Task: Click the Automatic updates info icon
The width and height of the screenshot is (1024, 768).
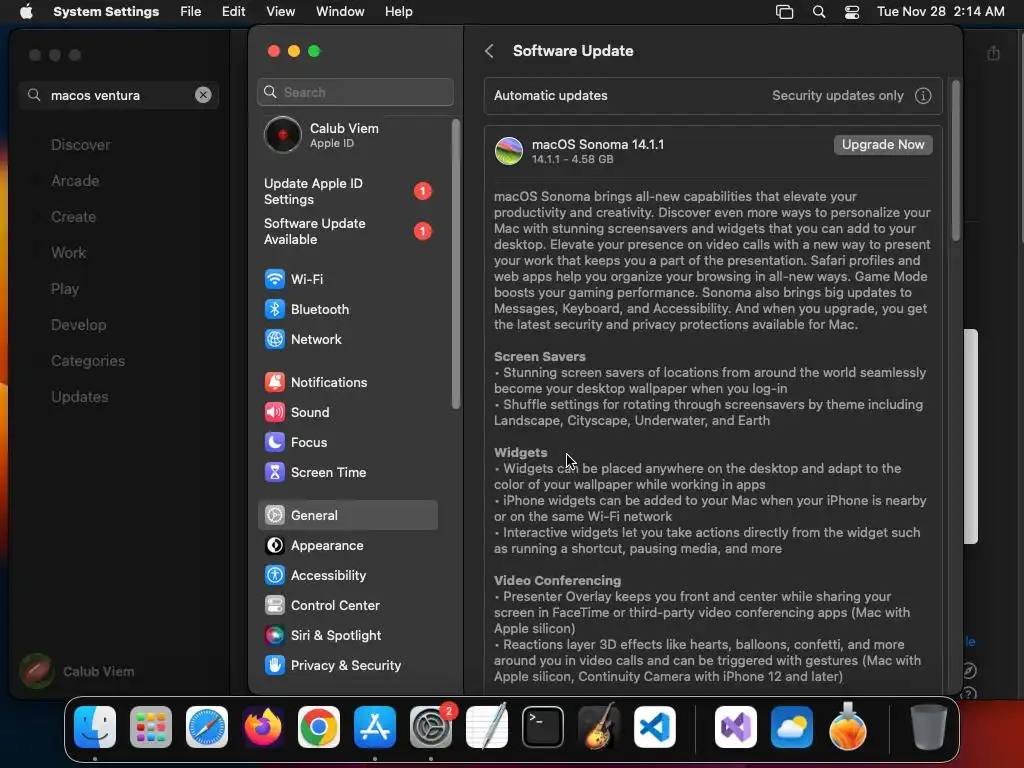Action: [923, 96]
